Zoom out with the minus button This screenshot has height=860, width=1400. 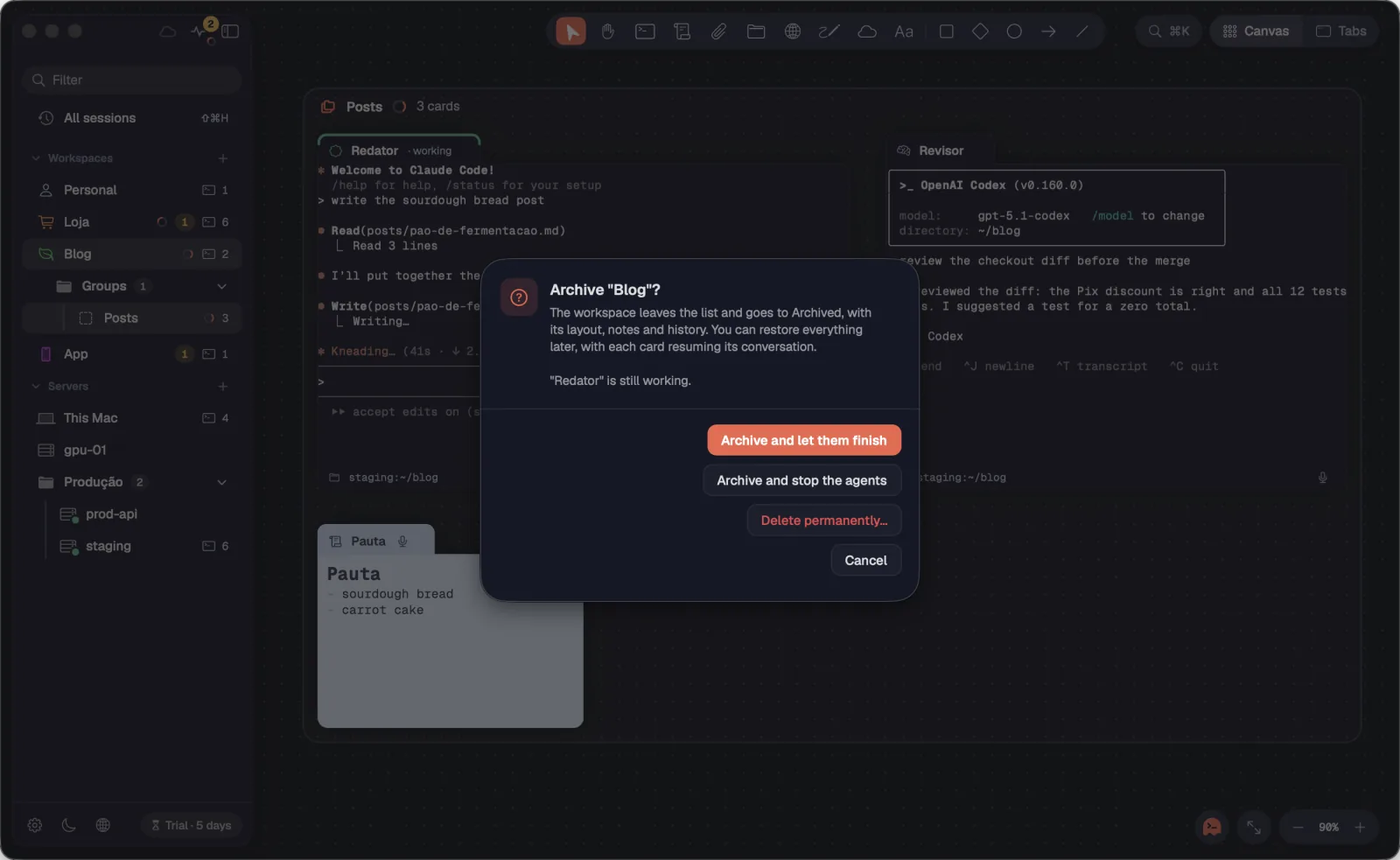pos(1298,827)
